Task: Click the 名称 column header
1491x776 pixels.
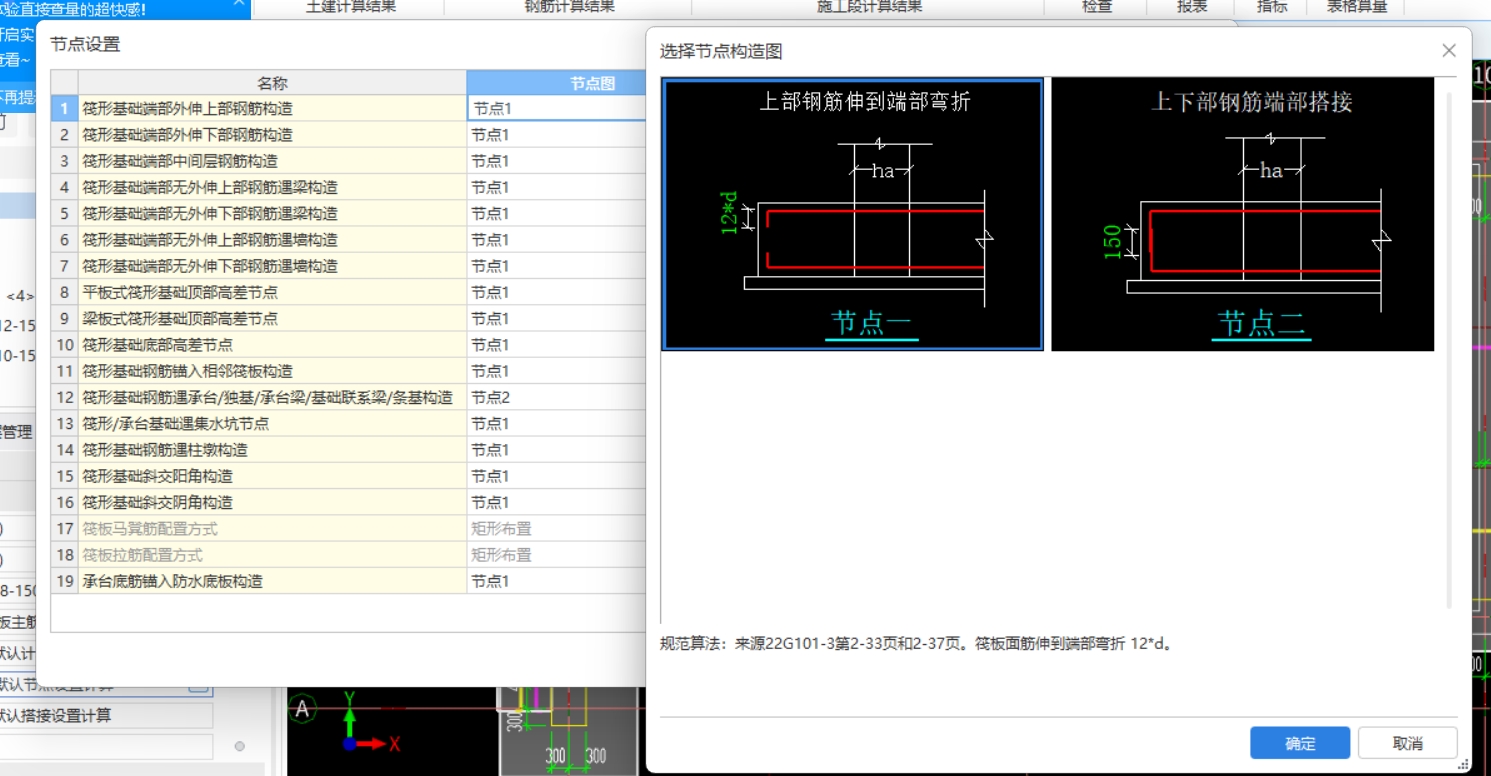Action: (272, 83)
